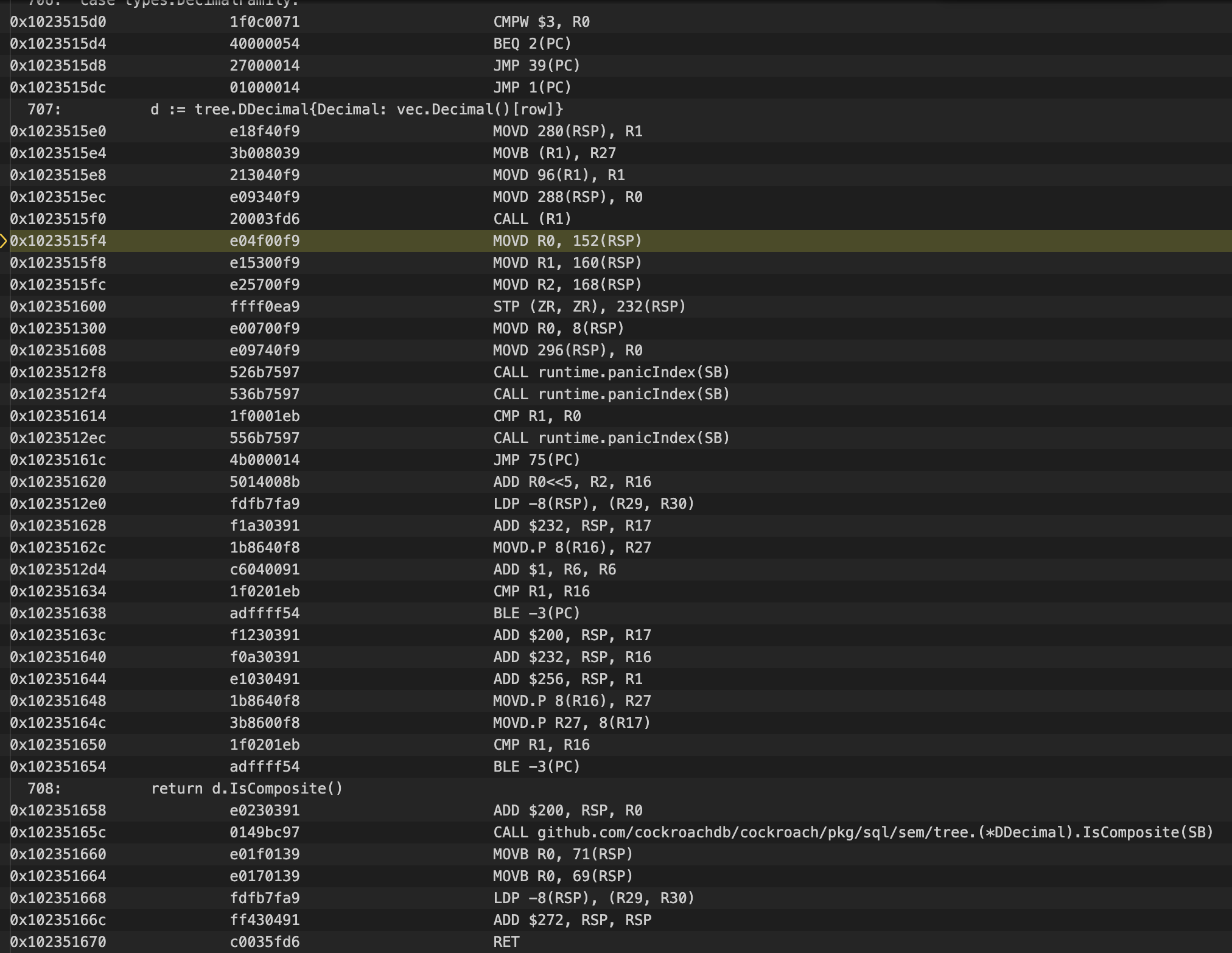
Task: Select address 0x10235162c
Action: pos(58,548)
